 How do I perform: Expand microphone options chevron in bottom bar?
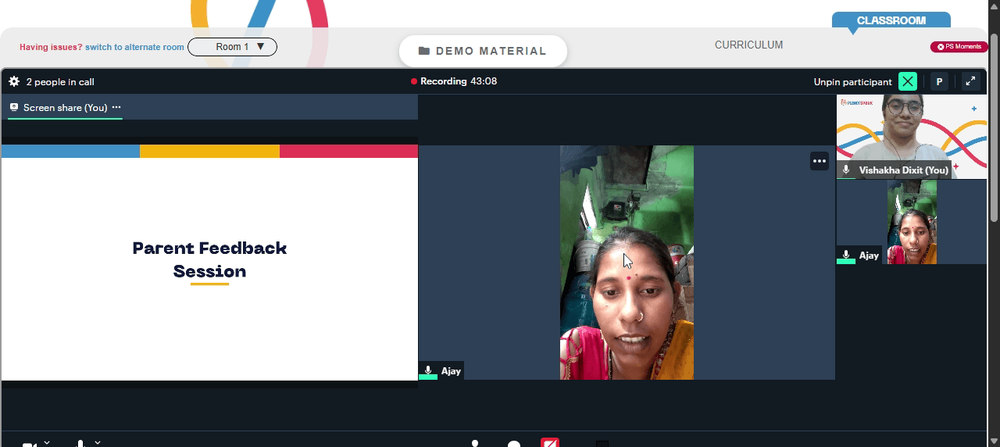click(98, 442)
